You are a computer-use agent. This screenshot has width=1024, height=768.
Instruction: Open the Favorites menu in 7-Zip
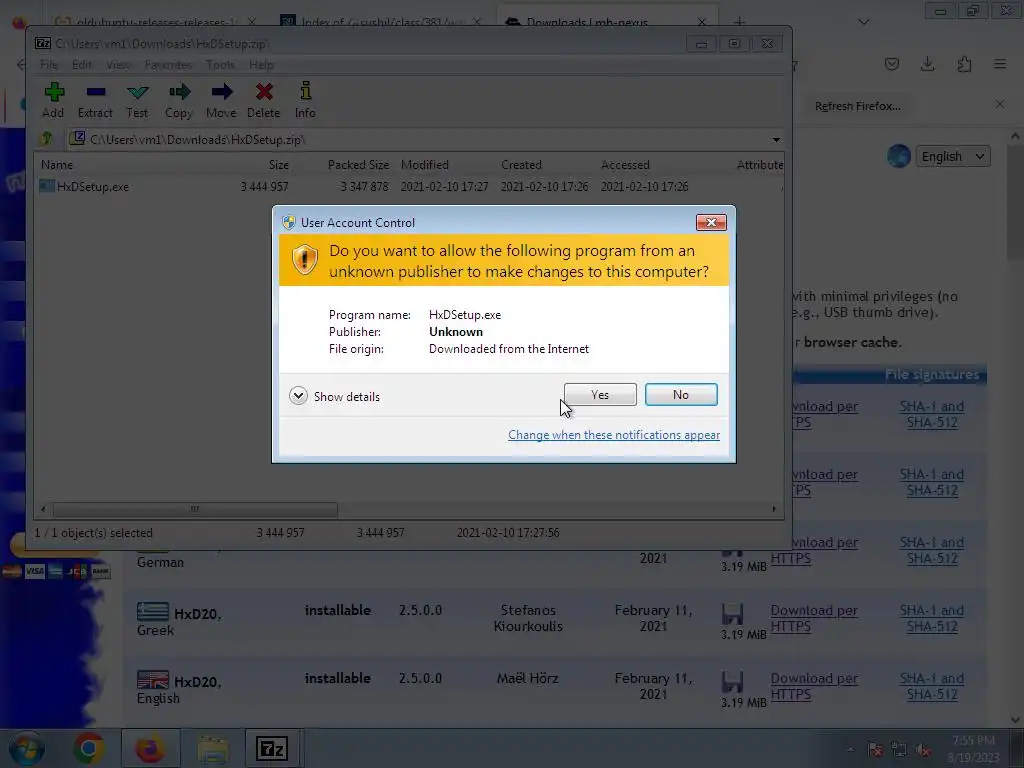point(168,65)
